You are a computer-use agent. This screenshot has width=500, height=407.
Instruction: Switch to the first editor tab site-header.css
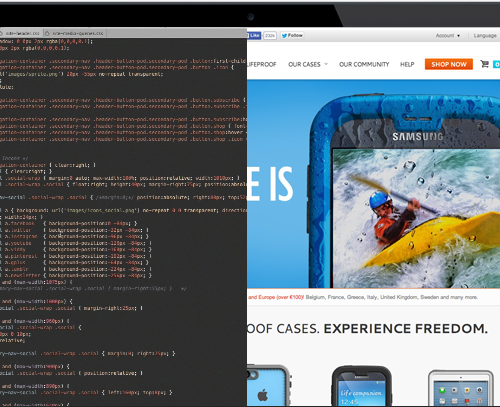point(22,33)
